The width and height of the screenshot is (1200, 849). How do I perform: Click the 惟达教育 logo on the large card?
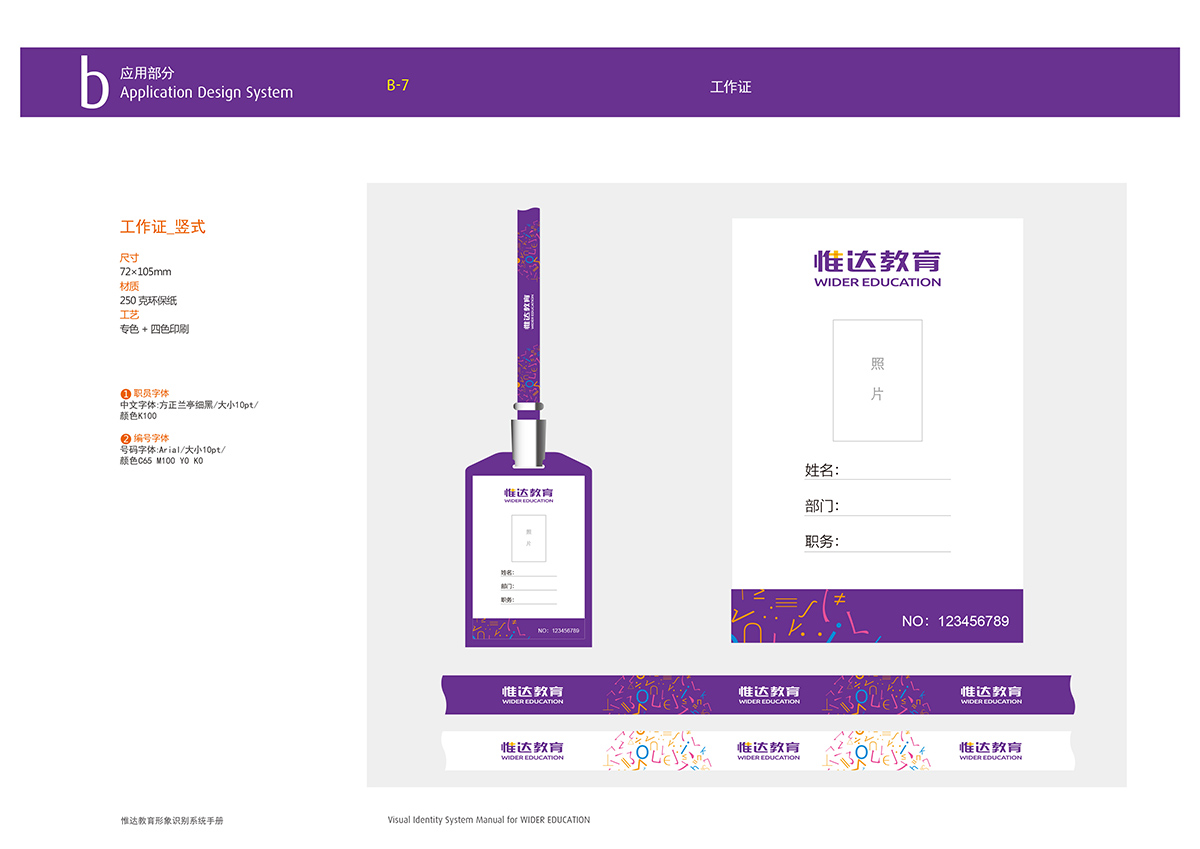[x=877, y=268]
